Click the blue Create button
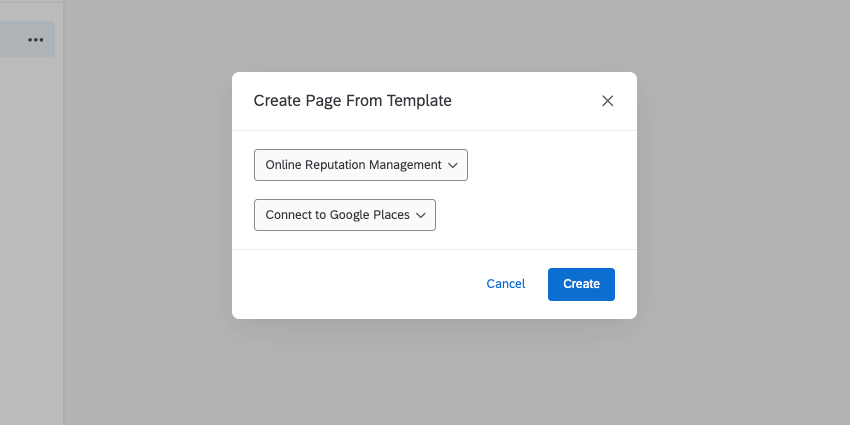850x425 pixels. [581, 284]
